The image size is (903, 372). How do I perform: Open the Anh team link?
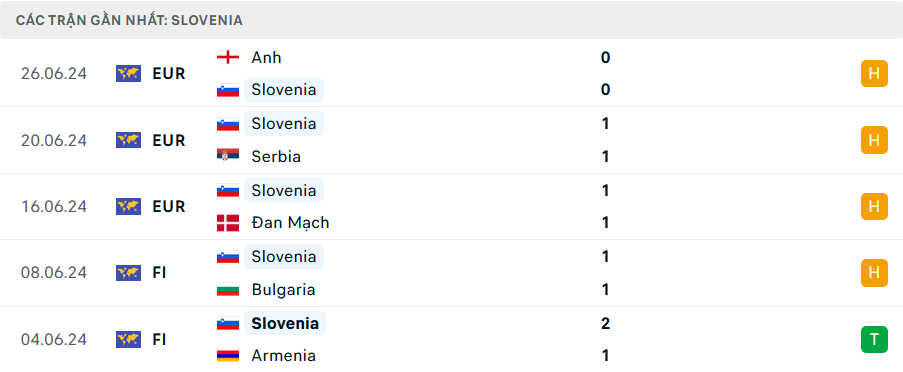coord(266,57)
